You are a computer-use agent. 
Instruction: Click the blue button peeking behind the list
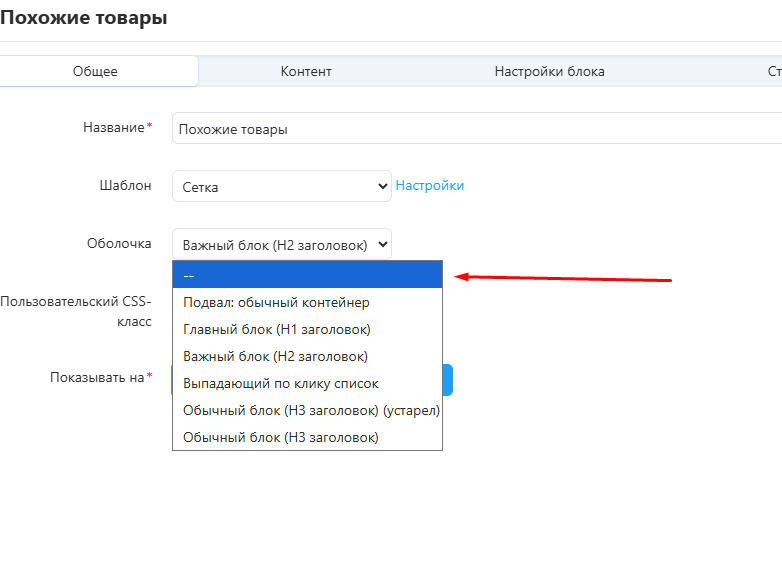click(448, 380)
